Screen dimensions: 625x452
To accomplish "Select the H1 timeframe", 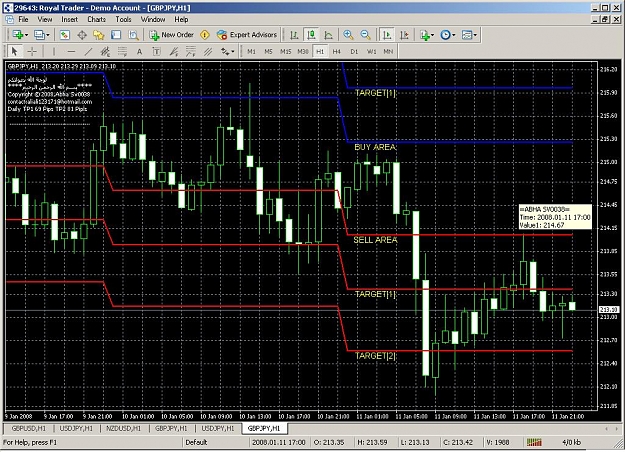I will tap(320, 51).
